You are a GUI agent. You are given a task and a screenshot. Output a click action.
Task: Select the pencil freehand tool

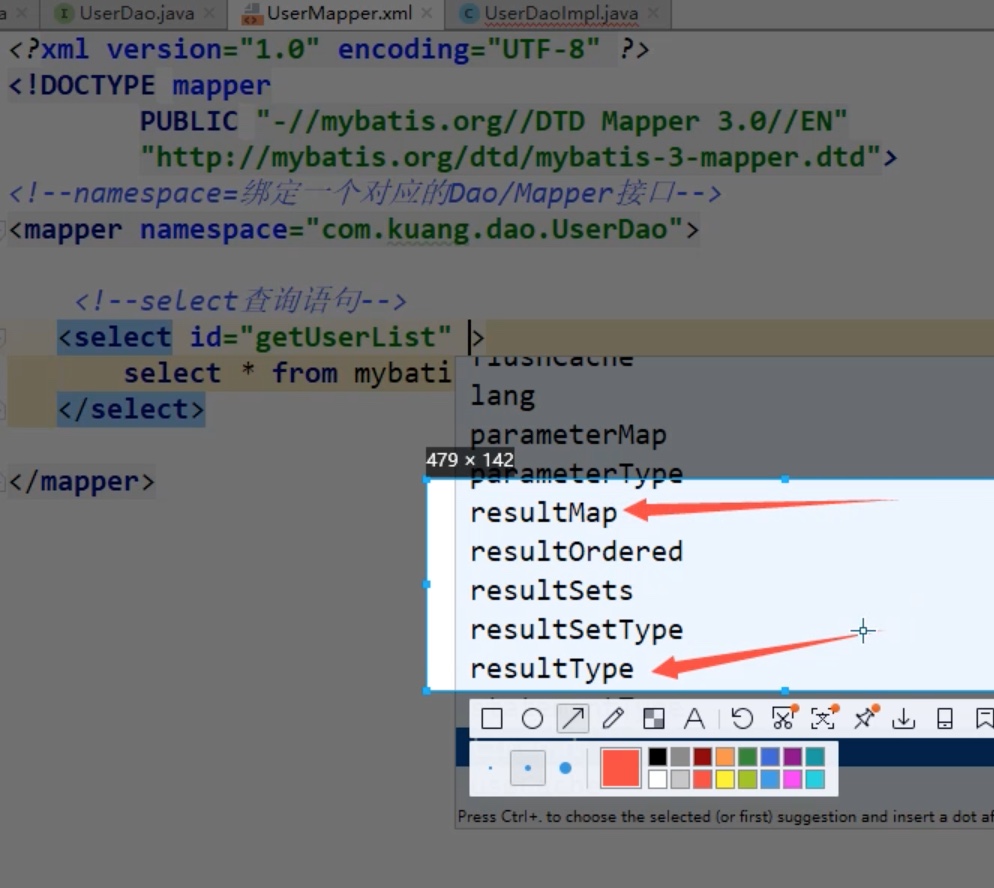[x=613, y=718]
